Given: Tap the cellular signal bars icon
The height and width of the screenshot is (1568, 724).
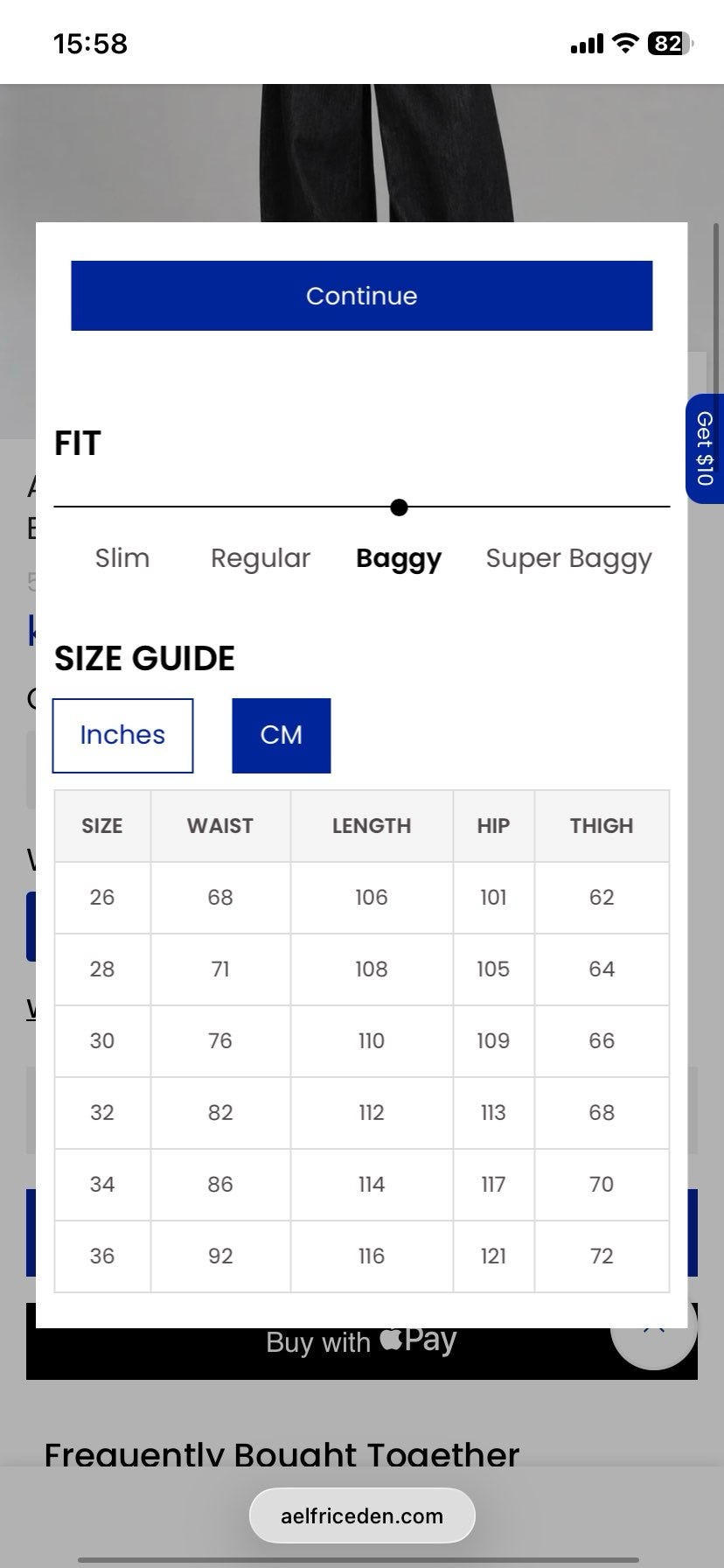Looking at the screenshot, I should [587, 44].
